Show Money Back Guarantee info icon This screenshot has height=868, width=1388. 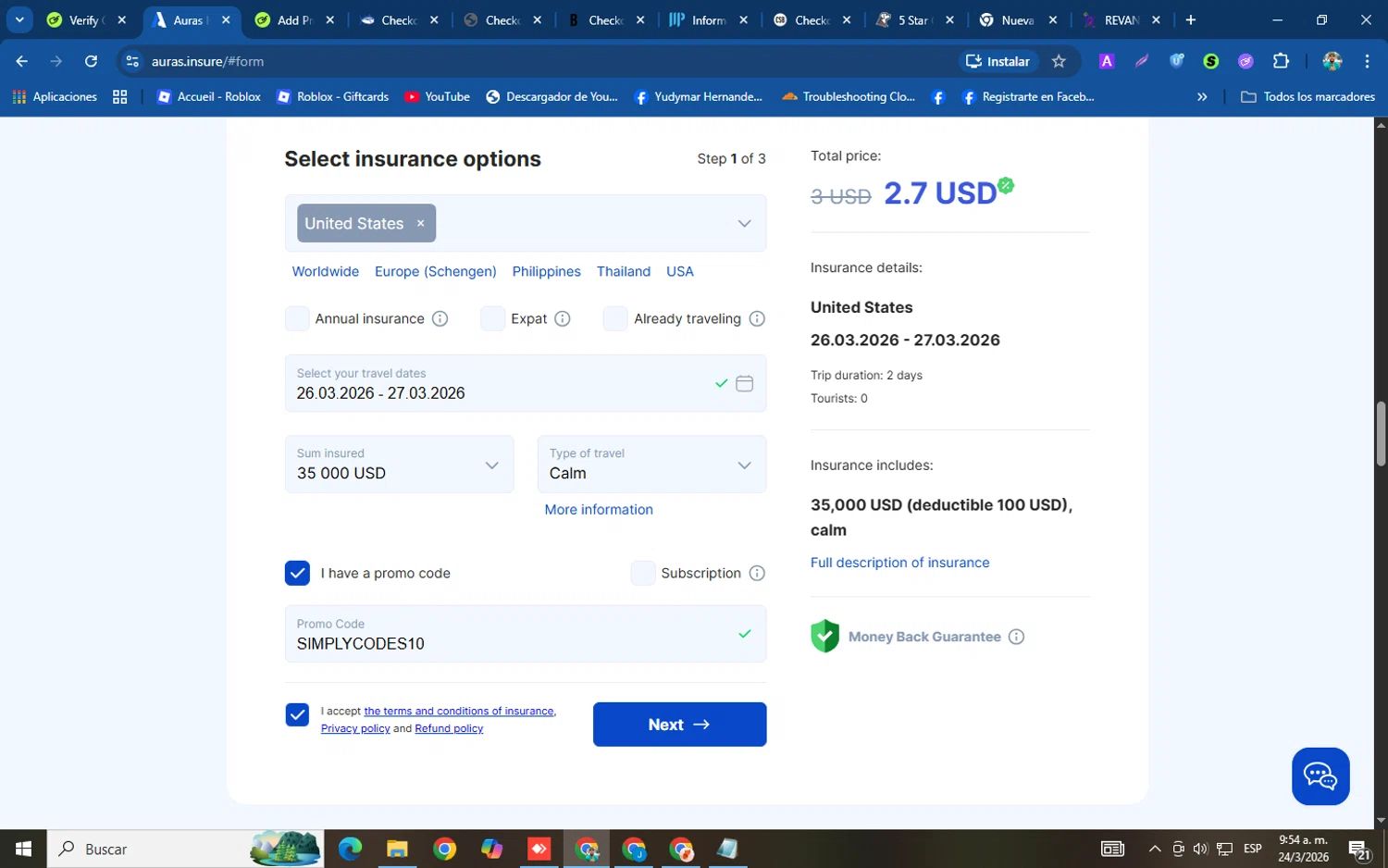coord(1016,637)
